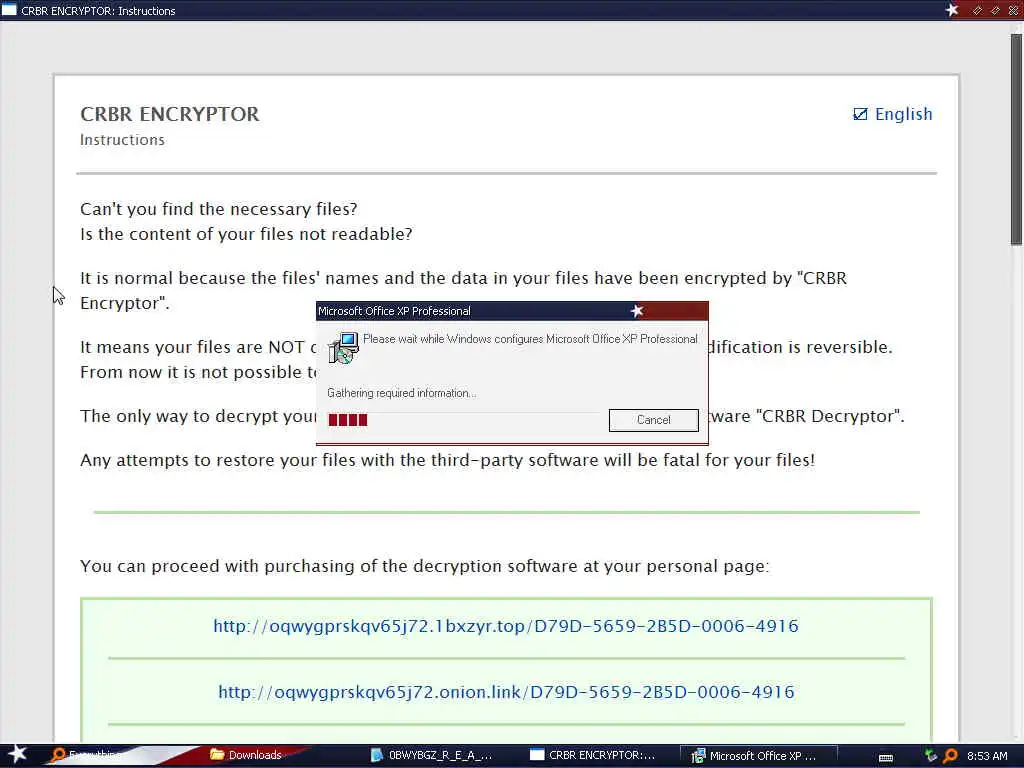Viewport: 1024px width, 768px height.
Task: Click the orange search tray icon
Action: pos(950,756)
